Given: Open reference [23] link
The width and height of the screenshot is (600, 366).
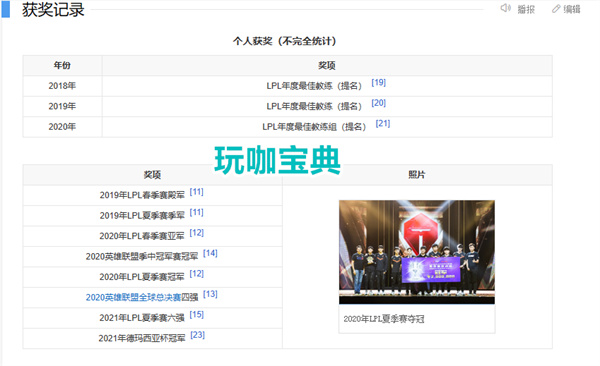Looking at the screenshot, I should [197, 335].
